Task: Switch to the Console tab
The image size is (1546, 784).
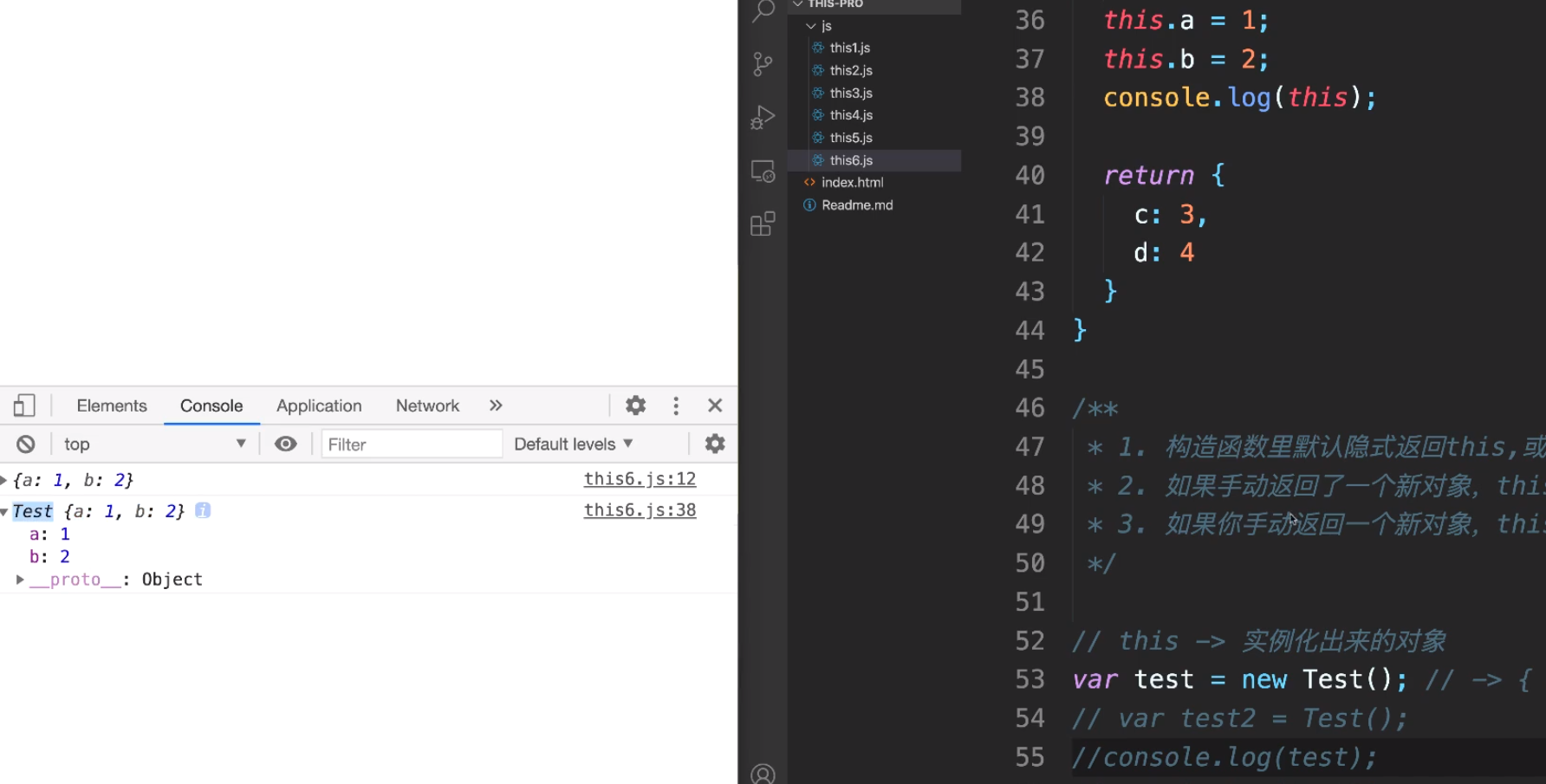Action: pos(211,405)
